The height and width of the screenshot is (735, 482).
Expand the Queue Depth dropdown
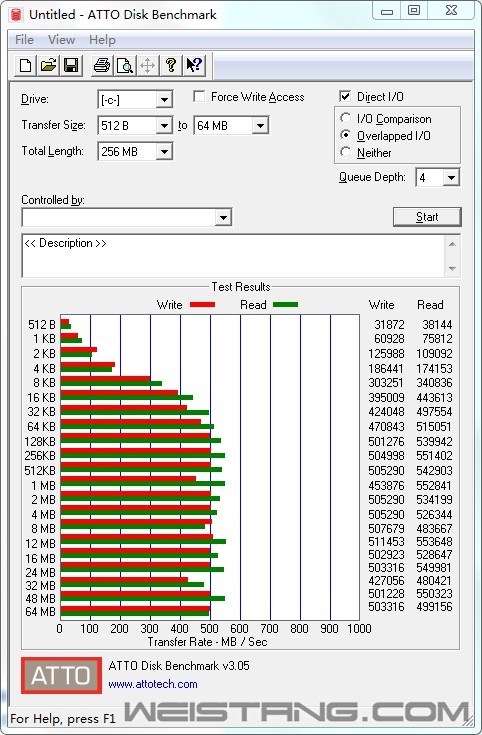[451, 177]
